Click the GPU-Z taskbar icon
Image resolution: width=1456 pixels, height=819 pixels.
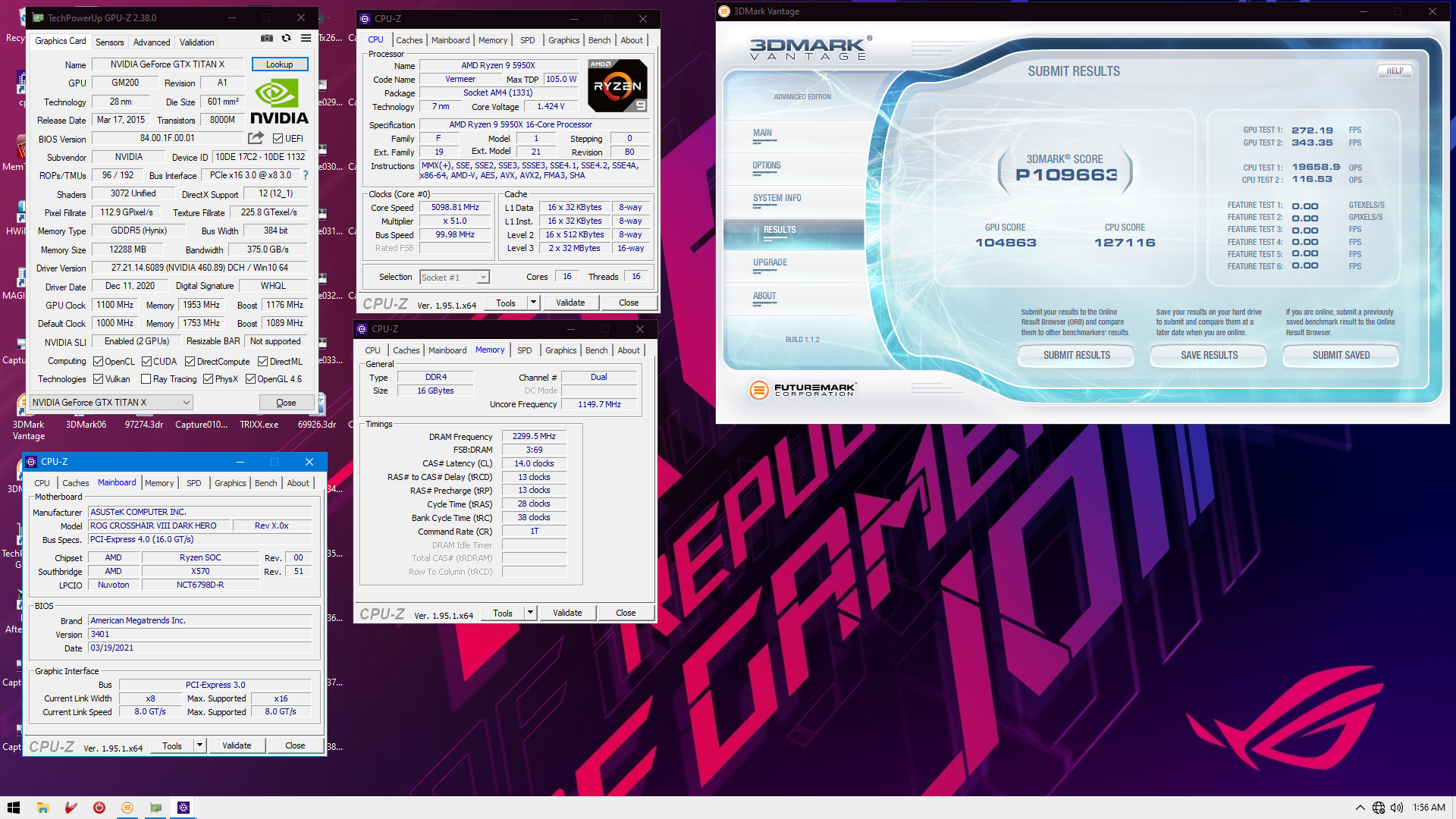tap(155, 808)
